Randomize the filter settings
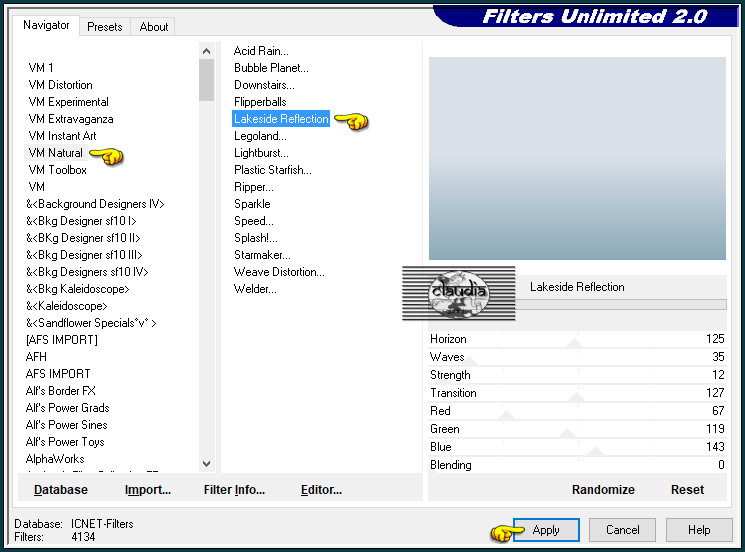 coord(603,490)
